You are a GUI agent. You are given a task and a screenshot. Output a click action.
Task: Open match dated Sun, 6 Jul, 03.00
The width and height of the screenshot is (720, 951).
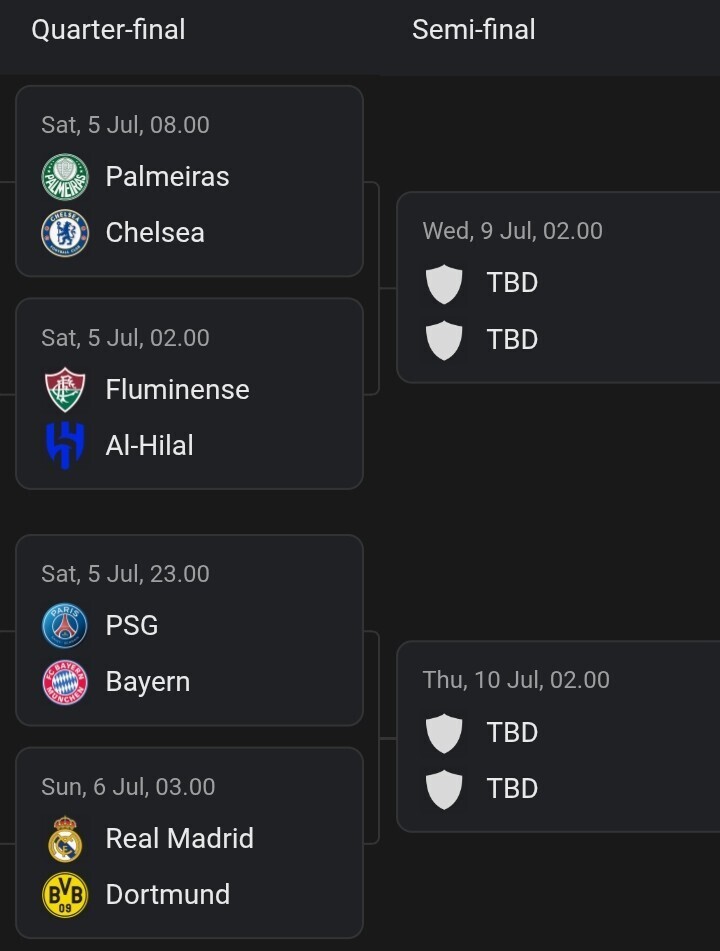[x=189, y=843]
